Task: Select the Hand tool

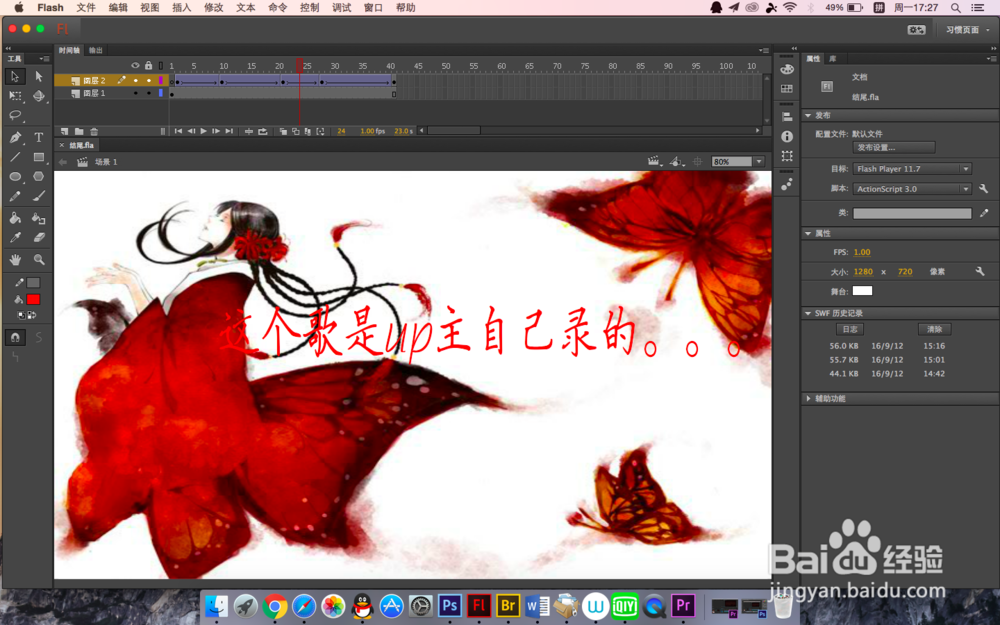Action: (15, 260)
